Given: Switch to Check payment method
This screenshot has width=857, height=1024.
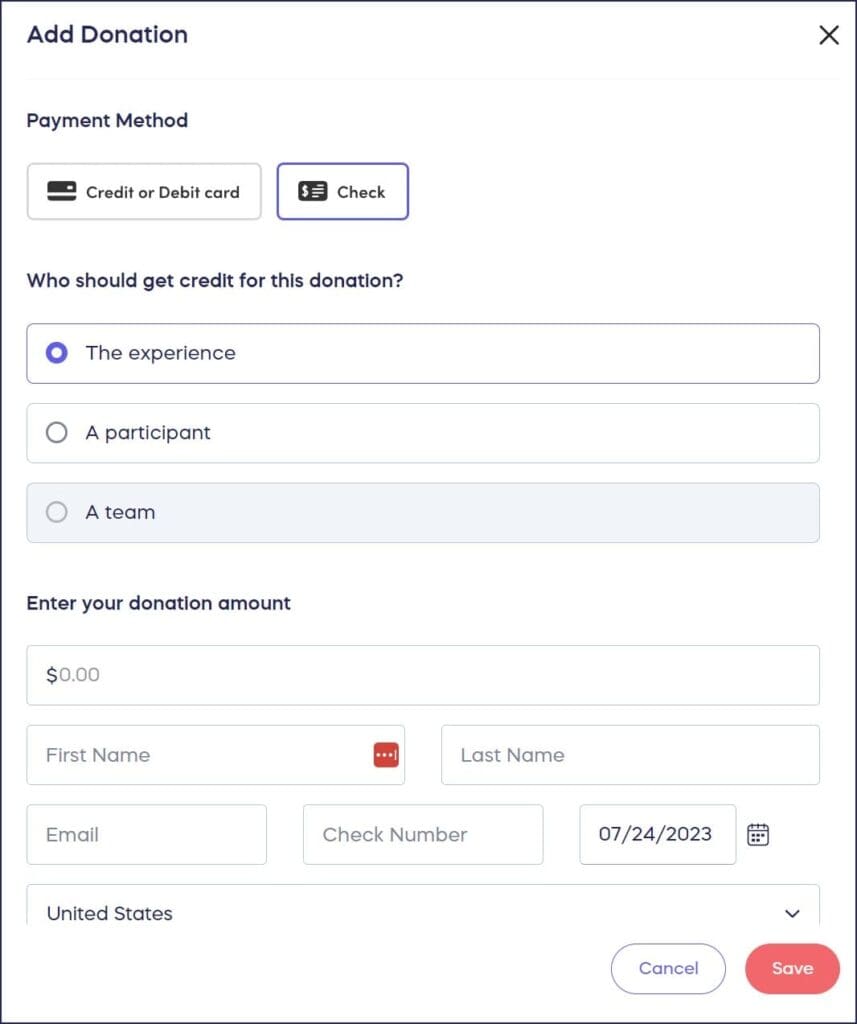Looking at the screenshot, I should point(343,192).
